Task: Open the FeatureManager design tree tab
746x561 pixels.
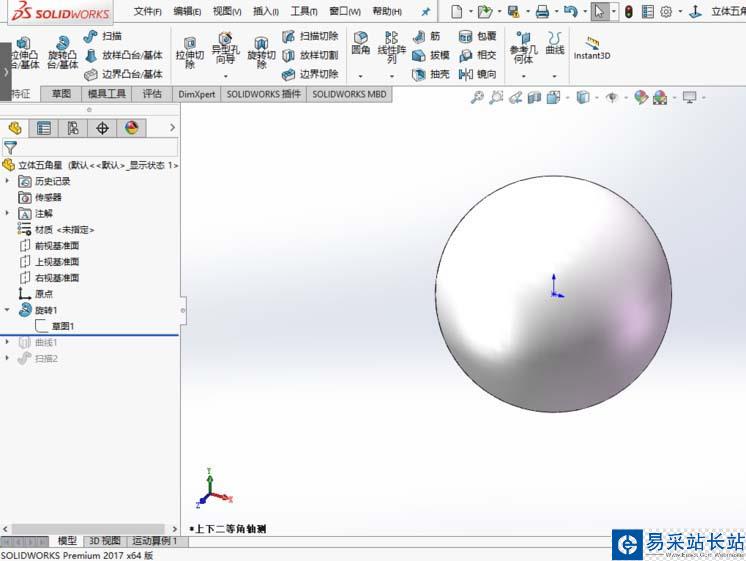Action: click(15, 128)
